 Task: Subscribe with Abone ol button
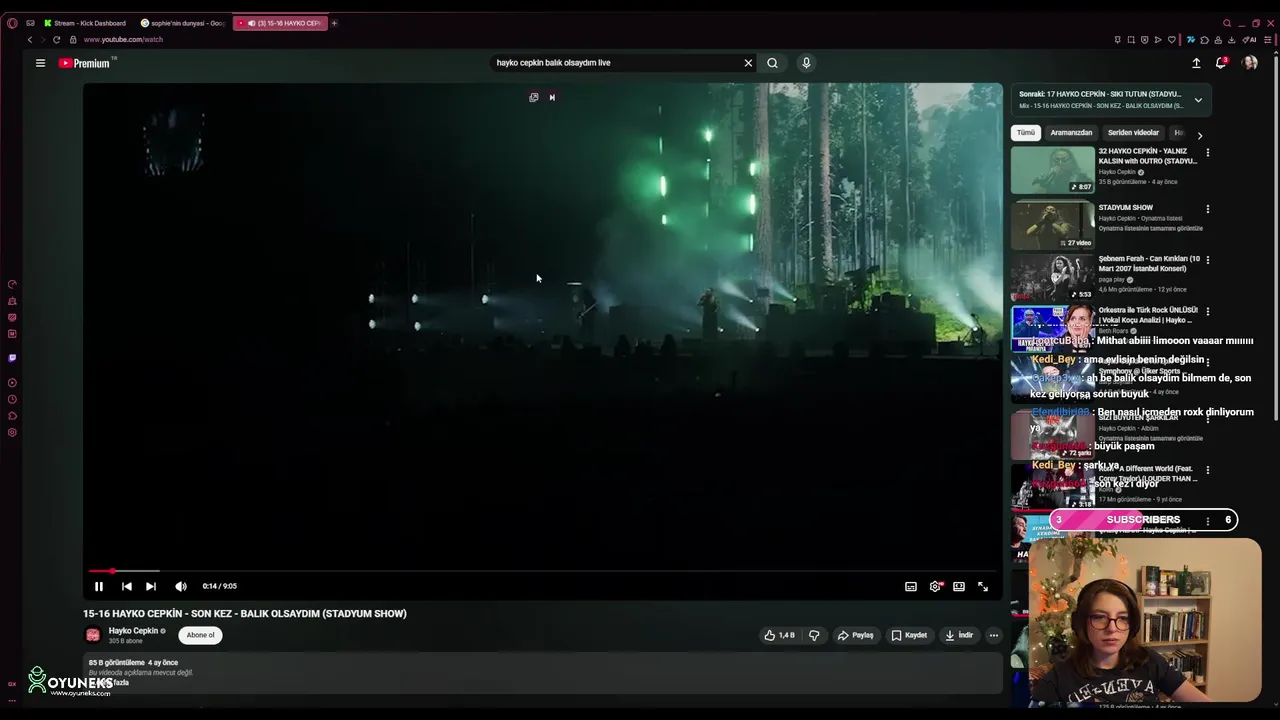(200, 635)
